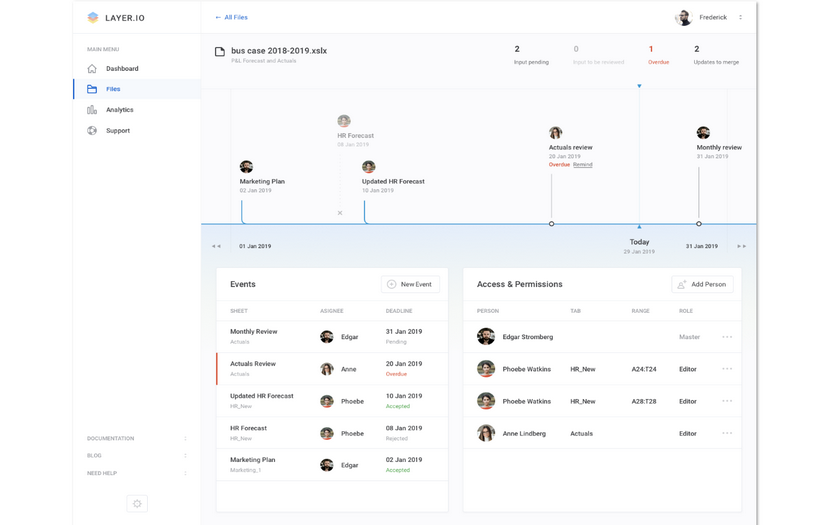The width and height of the screenshot is (825, 525).
Task: Click Edgar avatar in Monthly Review row
Action: tap(327, 337)
